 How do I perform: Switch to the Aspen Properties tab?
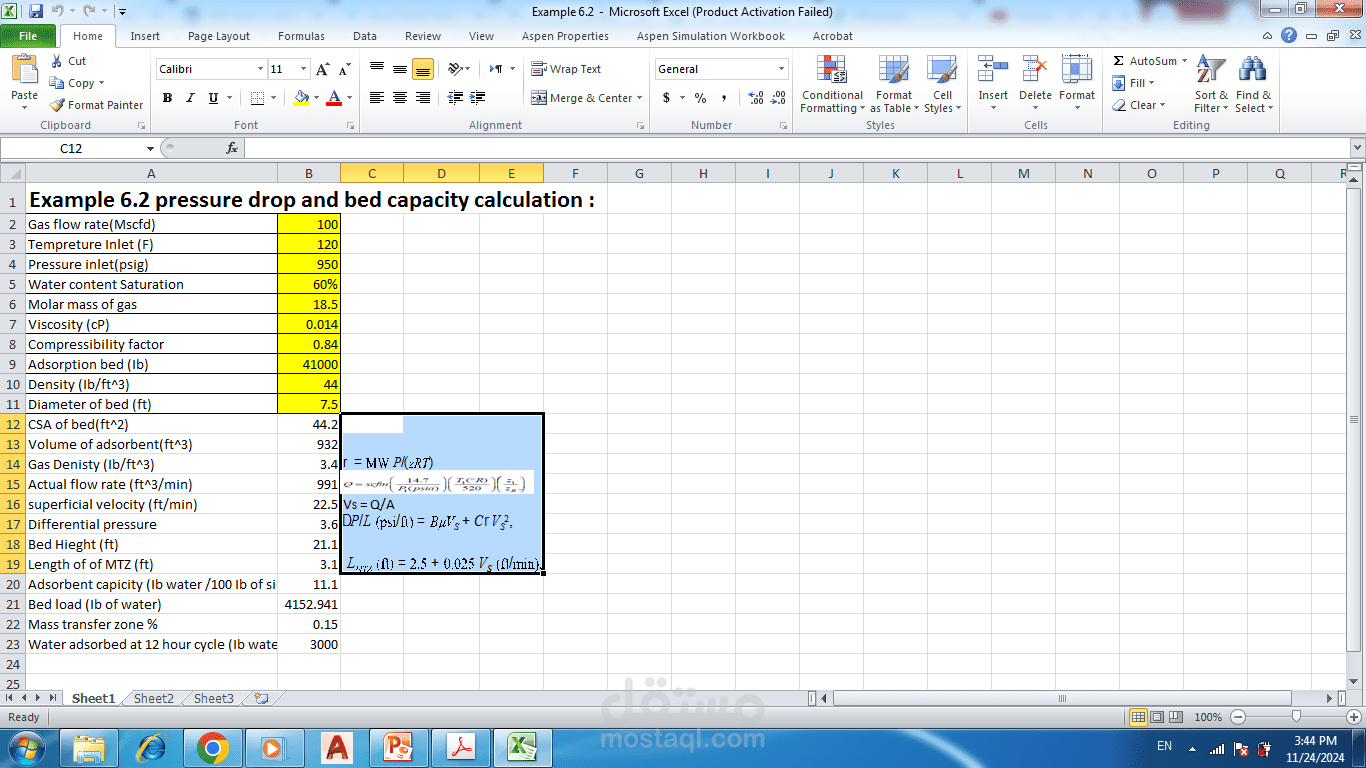[x=565, y=36]
